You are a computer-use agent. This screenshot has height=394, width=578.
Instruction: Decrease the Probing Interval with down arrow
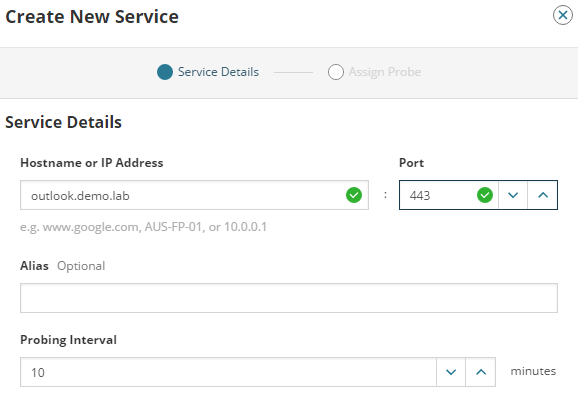(451, 372)
